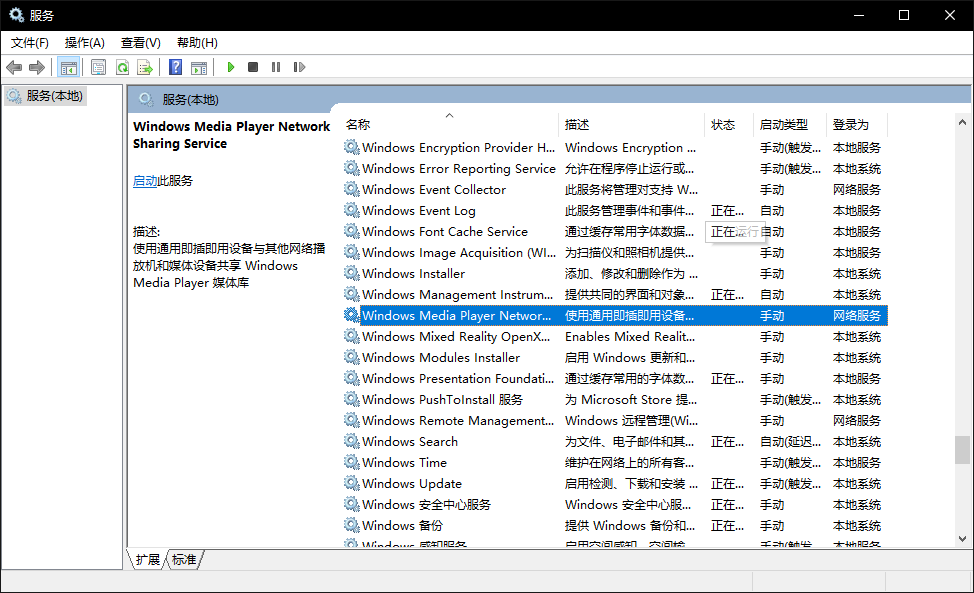The image size is (974, 593).
Task: Select the Windows Time service name
Action: (x=404, y=463)
